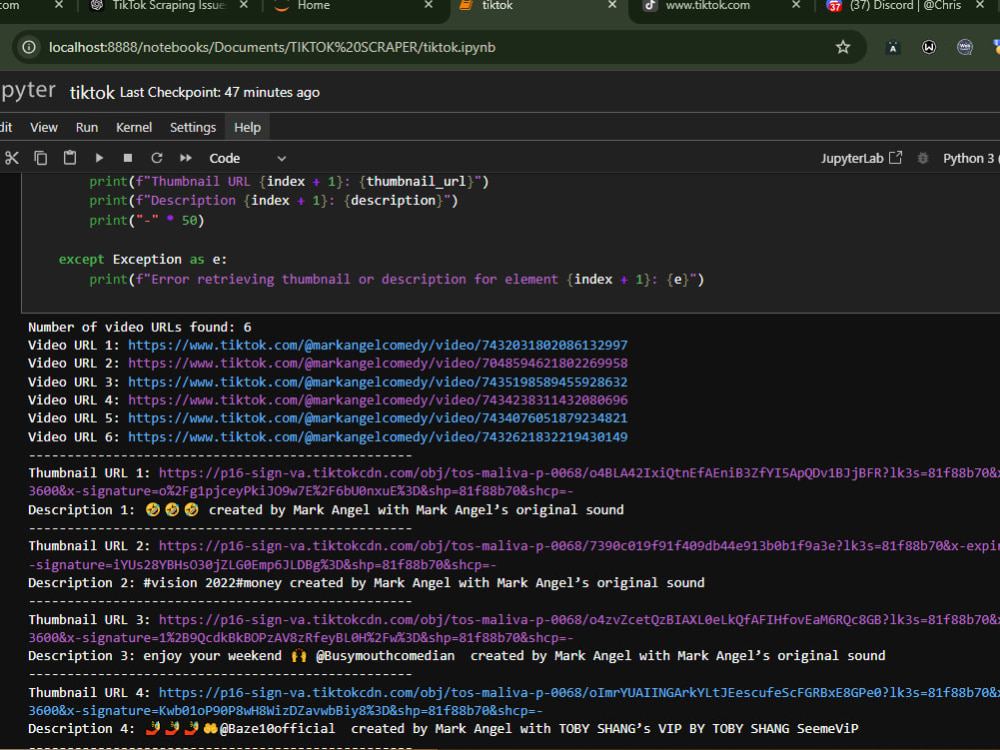View site information icon in address bar
The image size is (1000, 750).
click(29, 47)
